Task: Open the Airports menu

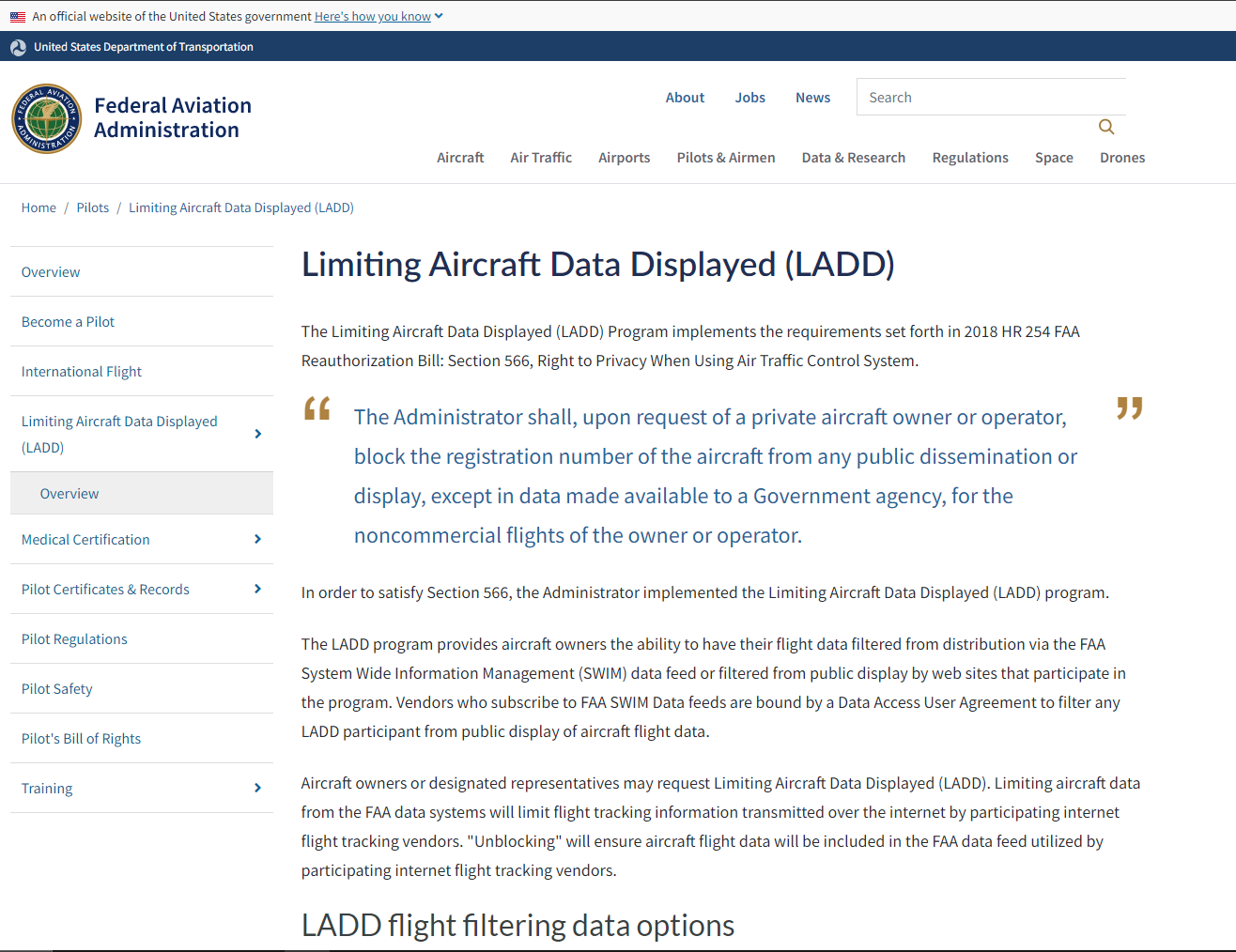Action: click(x=625, y=158)
